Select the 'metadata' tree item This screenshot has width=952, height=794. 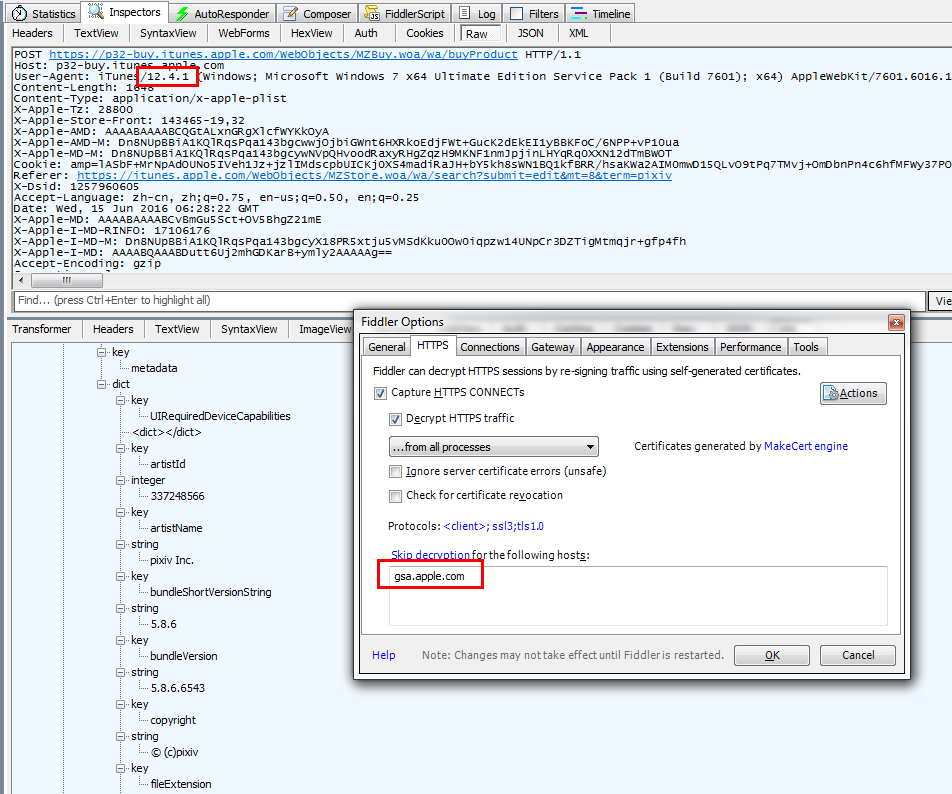(154, 368)
